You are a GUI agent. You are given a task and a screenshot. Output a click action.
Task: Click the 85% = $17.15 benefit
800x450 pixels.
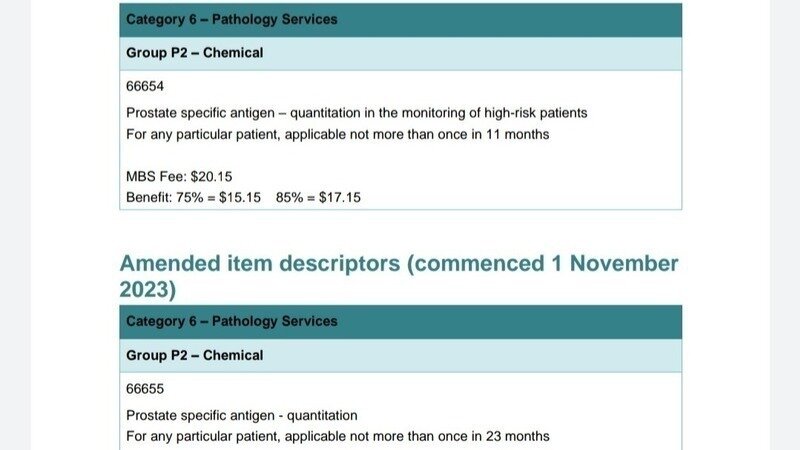click(320, 198)
